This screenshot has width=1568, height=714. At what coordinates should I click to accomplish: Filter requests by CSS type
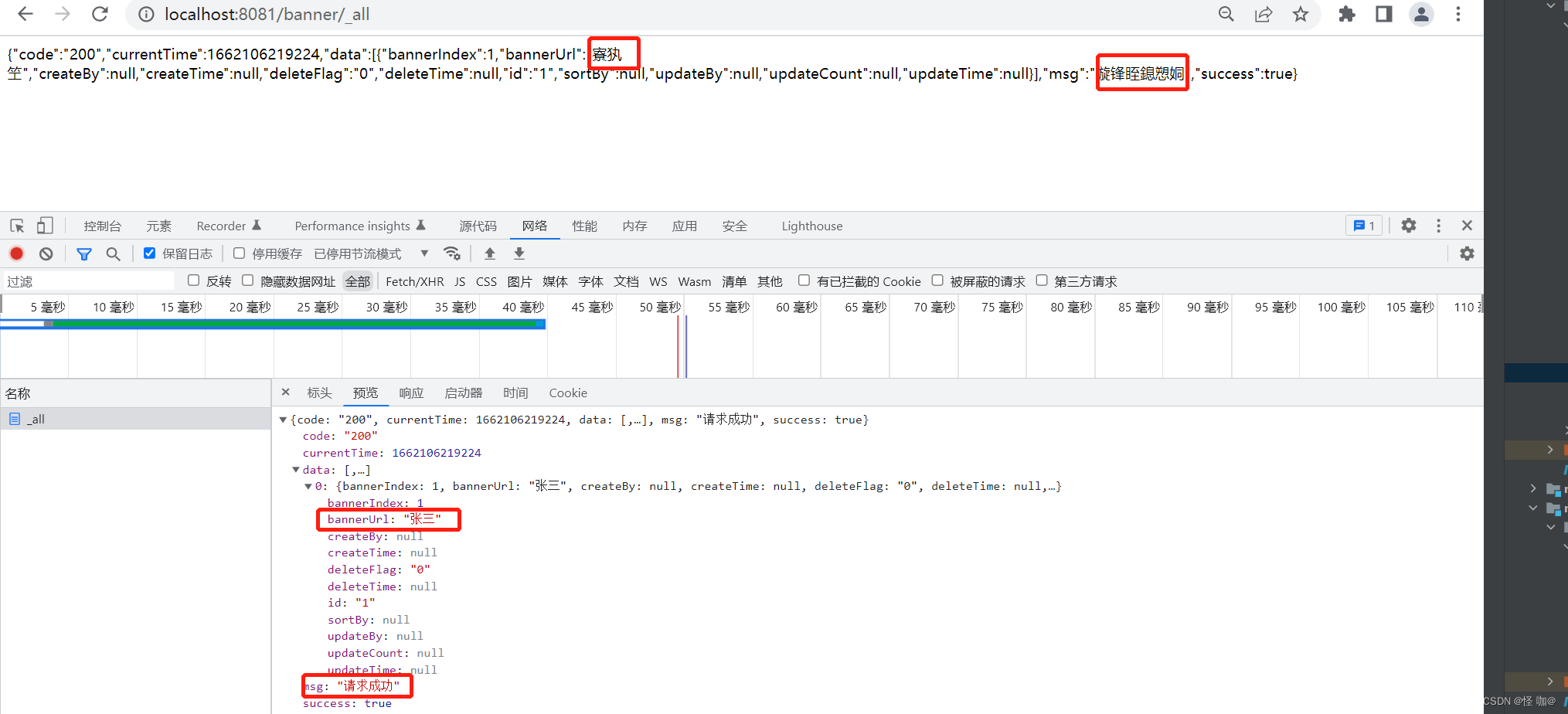pos(486,281)
